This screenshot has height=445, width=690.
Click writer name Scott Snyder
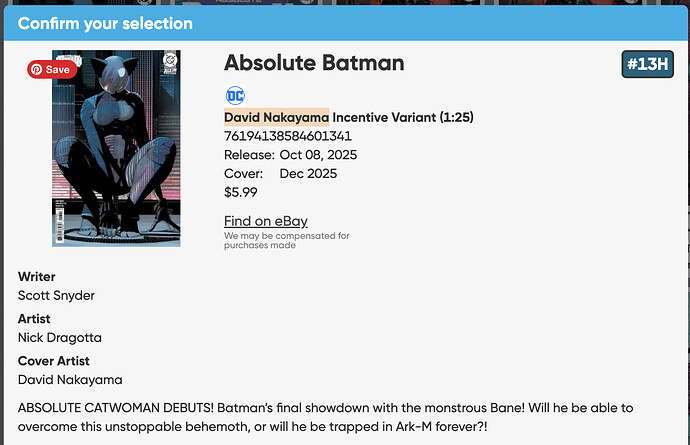[x=56, y=295]
